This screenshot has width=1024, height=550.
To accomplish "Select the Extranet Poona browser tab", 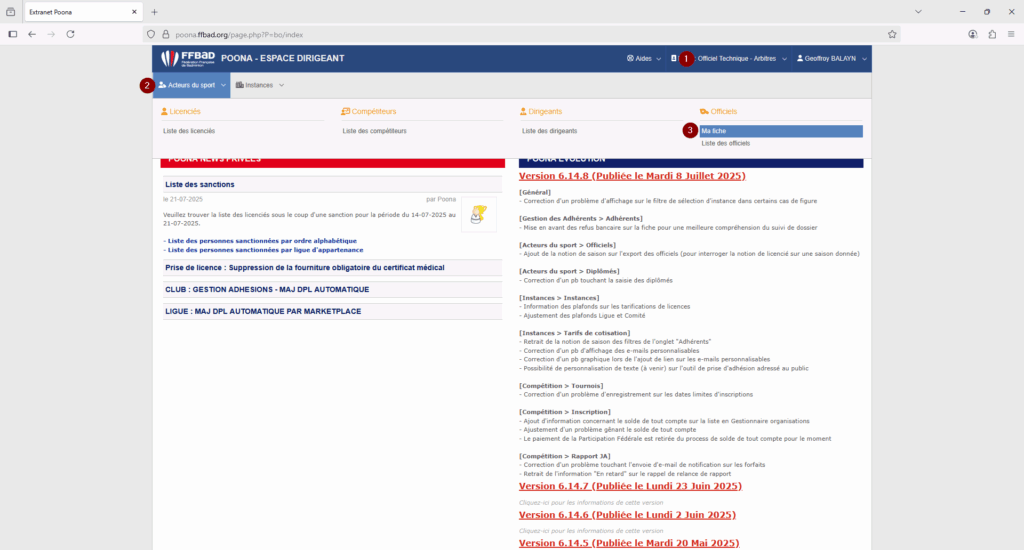I will coord(82,12).
